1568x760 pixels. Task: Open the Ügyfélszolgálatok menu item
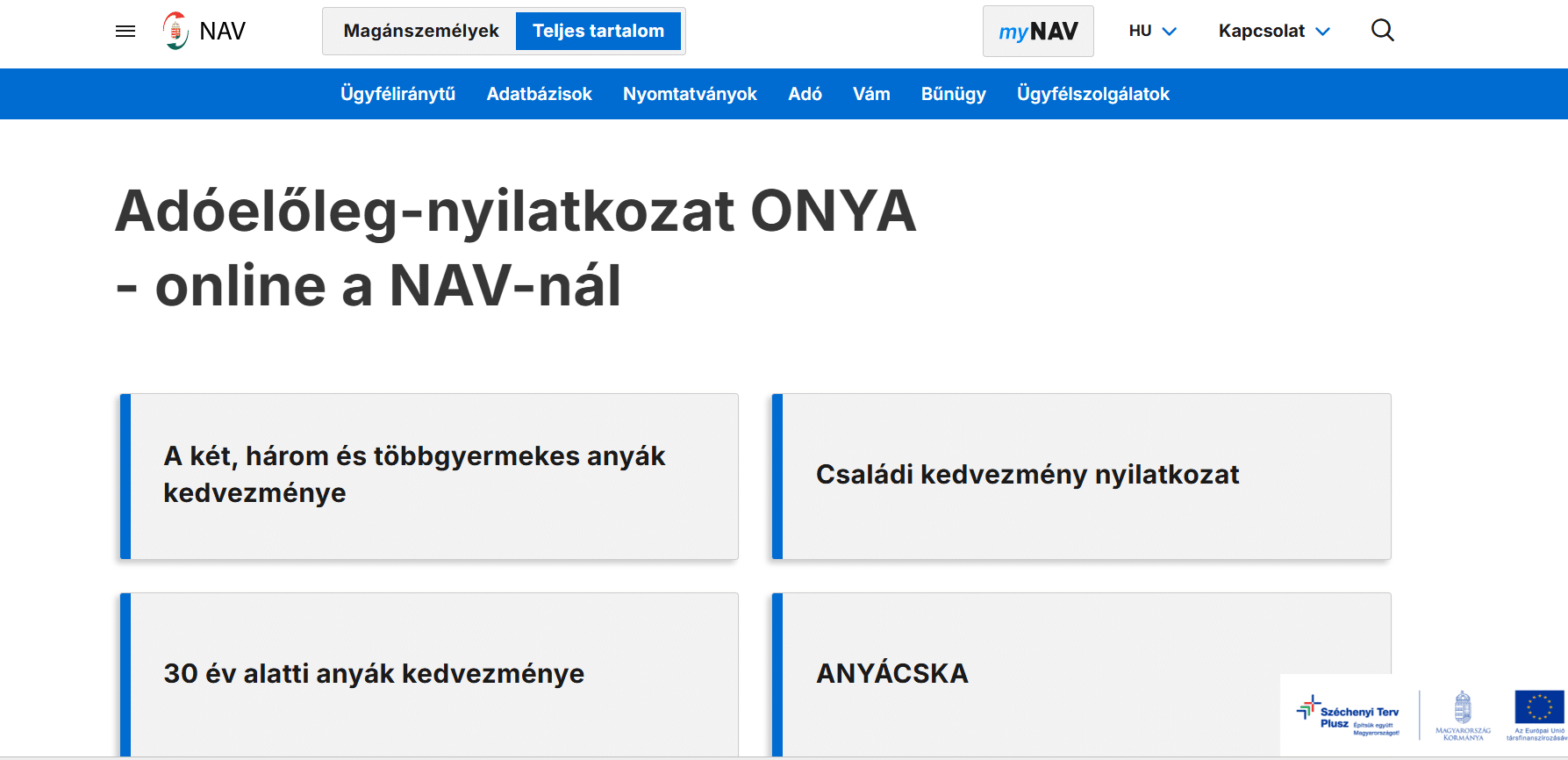[x=1092, y=94]
